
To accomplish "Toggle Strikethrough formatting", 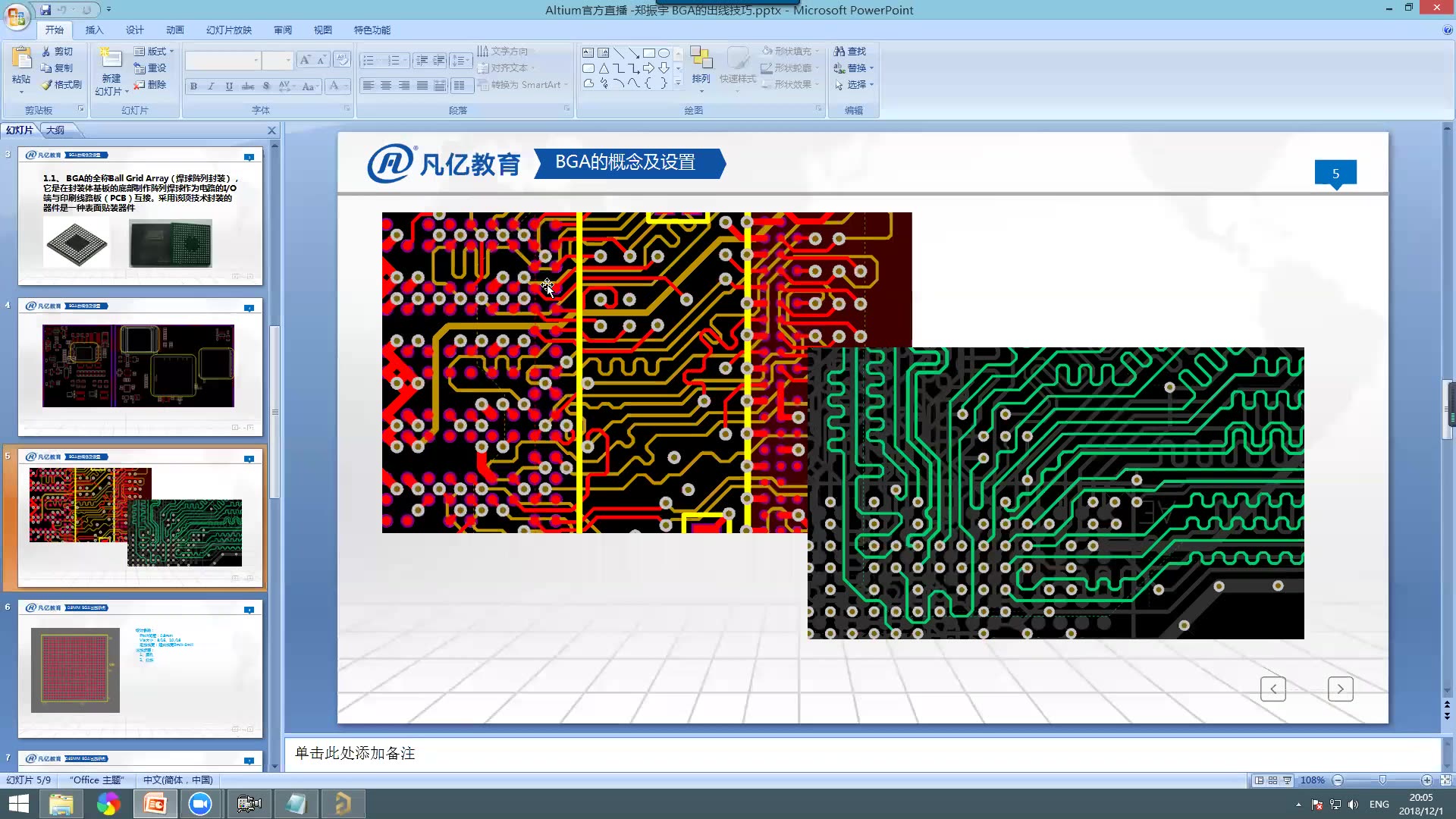I will tap(248, 86).
